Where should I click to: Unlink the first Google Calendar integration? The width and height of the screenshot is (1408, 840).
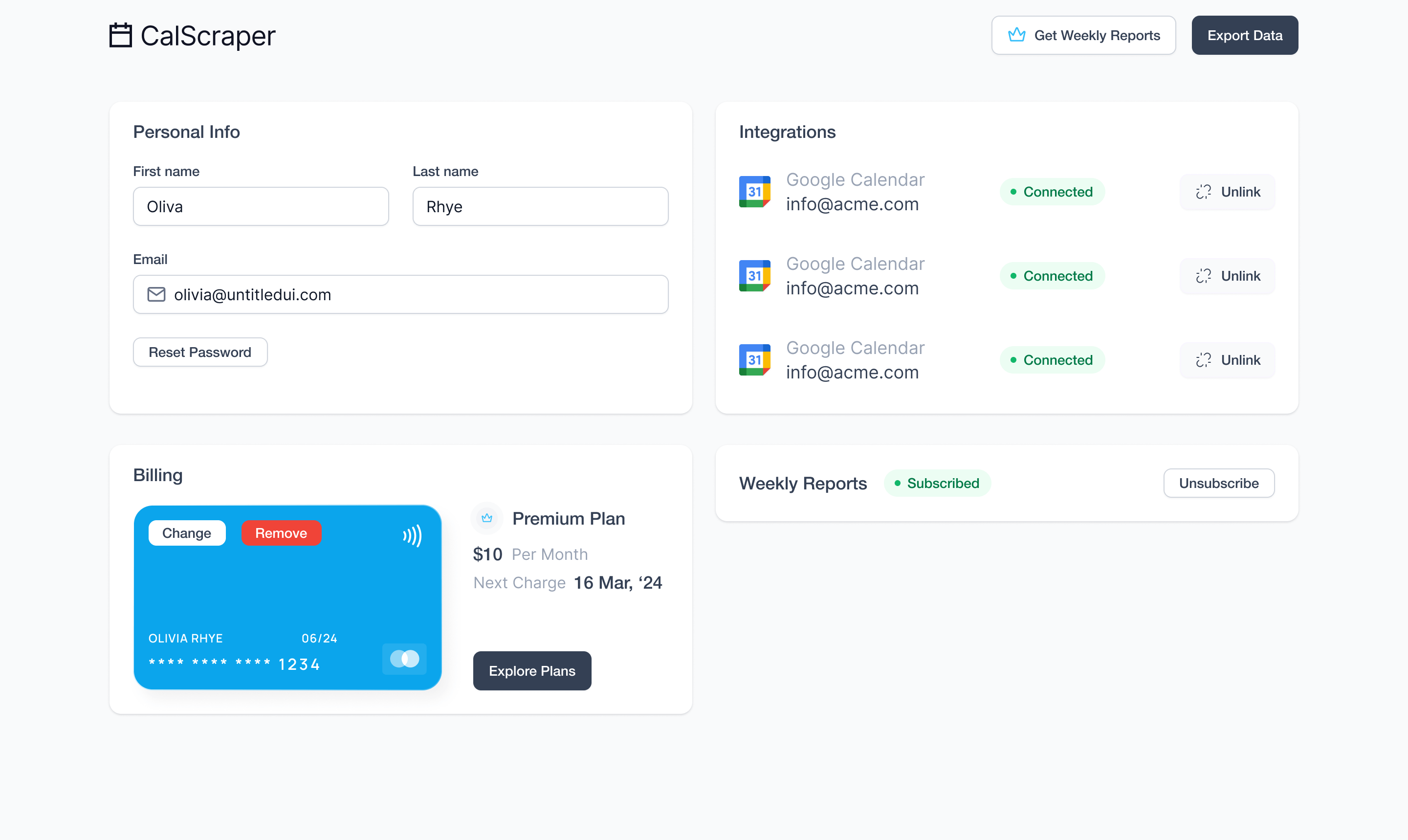1227,192
